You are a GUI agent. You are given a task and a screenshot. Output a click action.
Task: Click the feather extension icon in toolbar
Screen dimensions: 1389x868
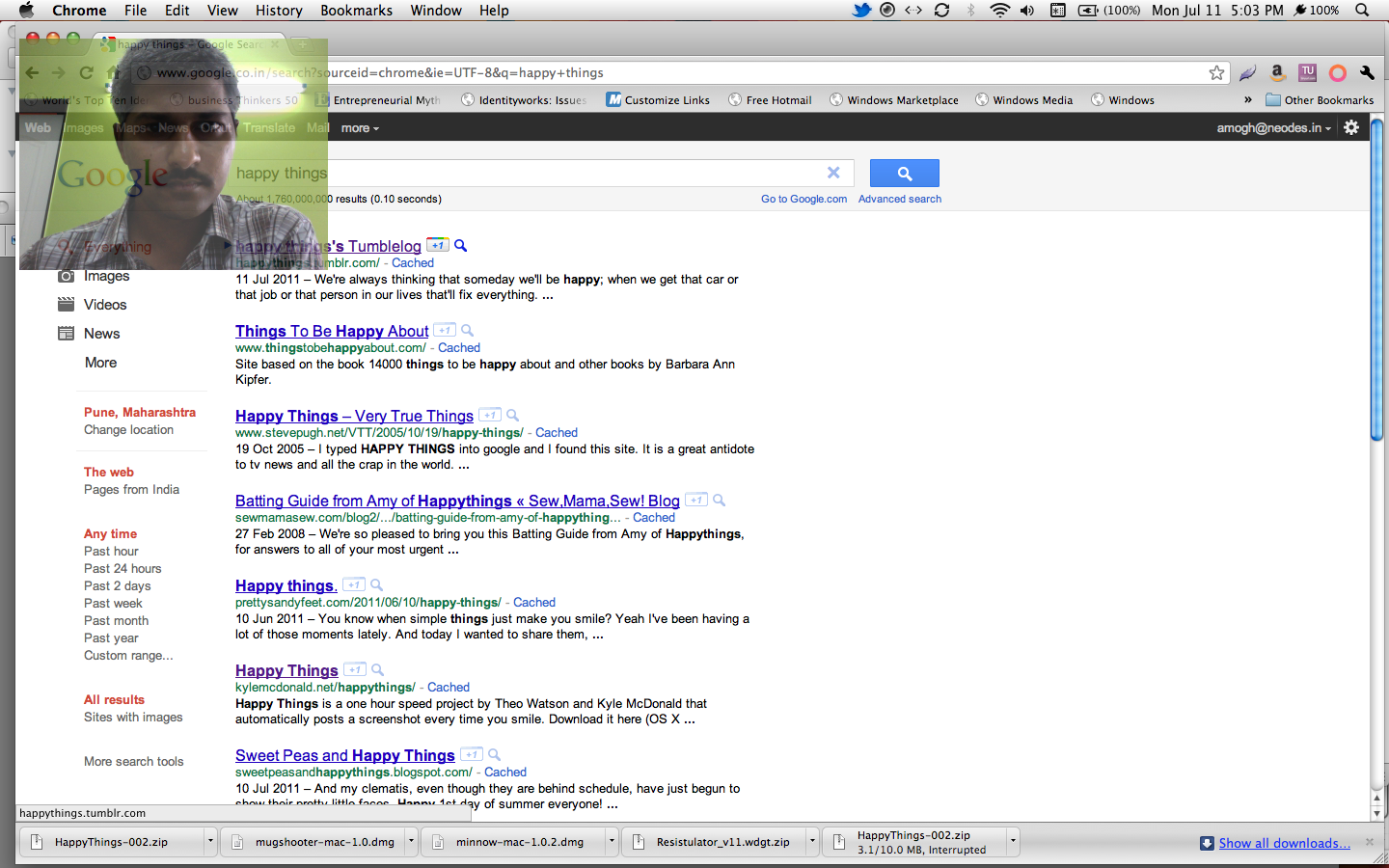coord(1247,73)
